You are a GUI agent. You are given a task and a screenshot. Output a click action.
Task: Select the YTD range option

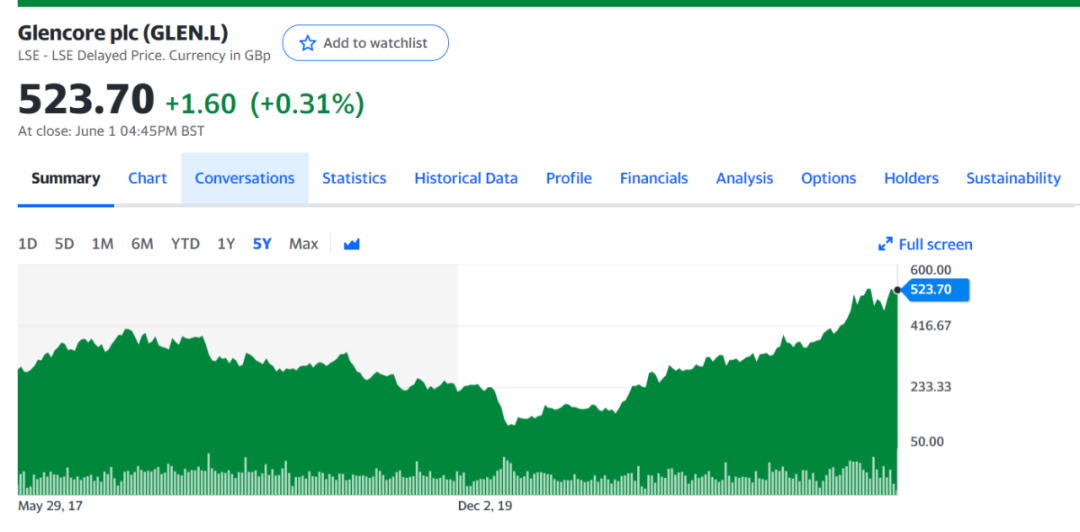tap(185, 244)
